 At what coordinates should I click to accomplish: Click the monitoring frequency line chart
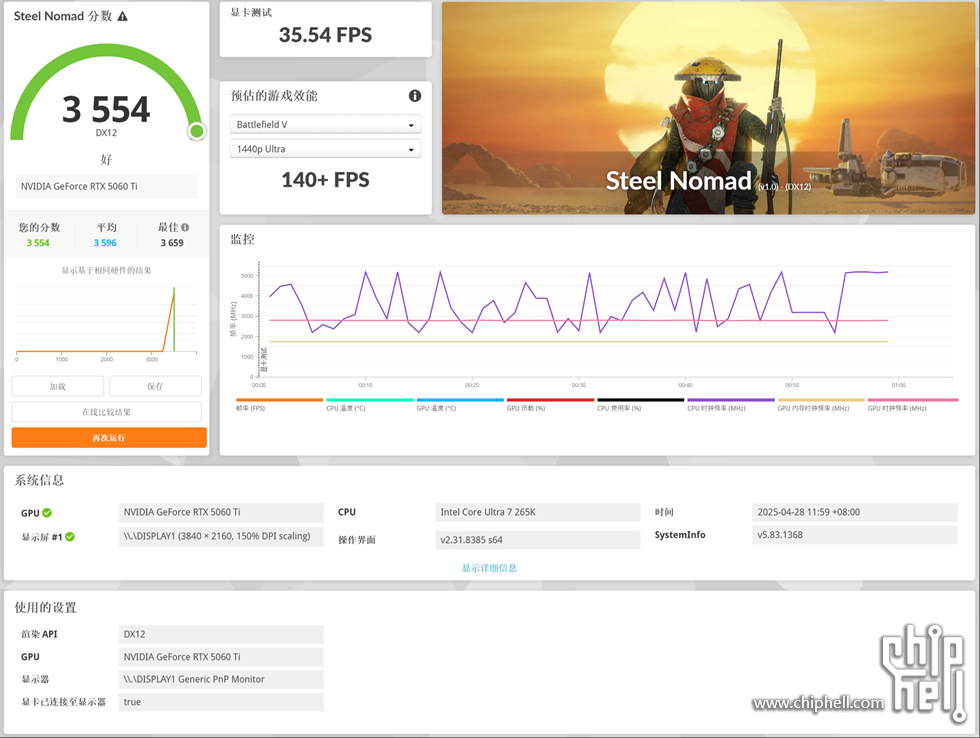591,322
